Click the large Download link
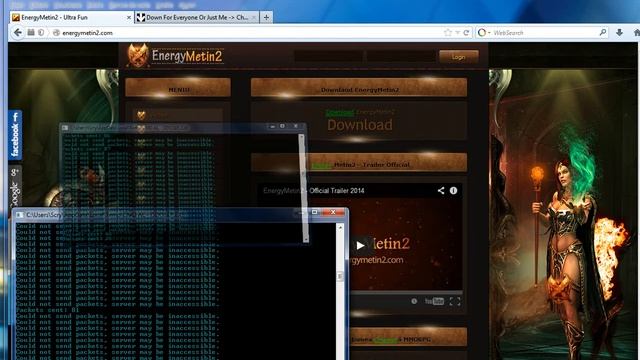Viewport: 640px width, 360px height. coord(360,125)
